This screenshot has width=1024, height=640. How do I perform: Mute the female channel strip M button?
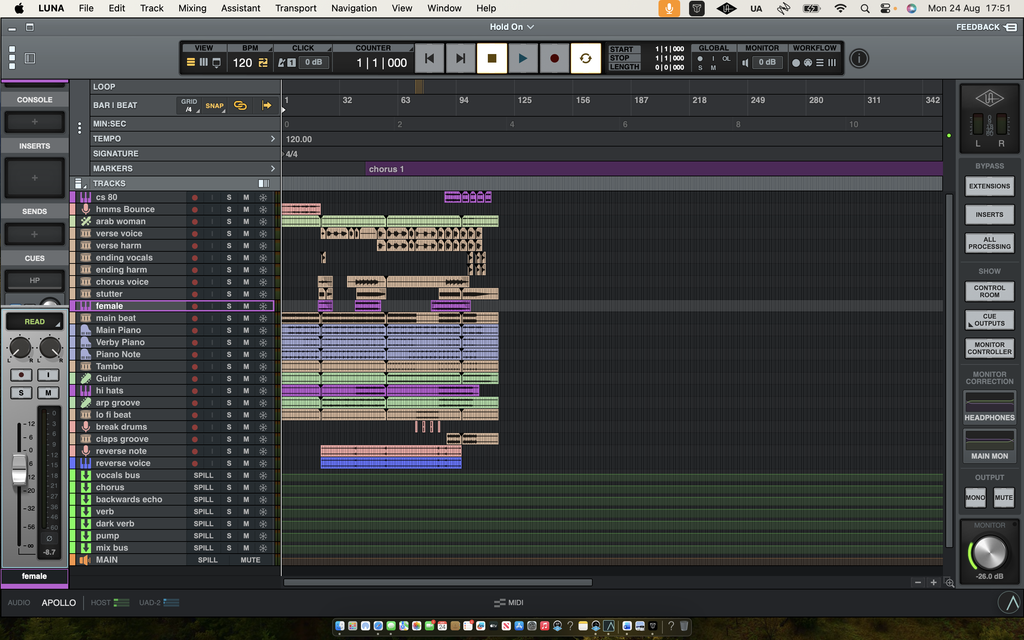(48, 392)
